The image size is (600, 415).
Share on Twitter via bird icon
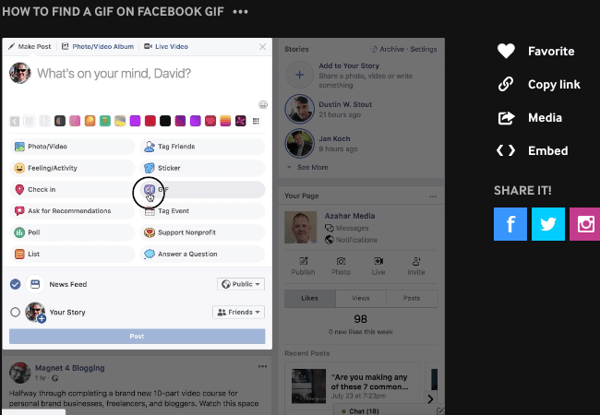click(x=548, y=224)
